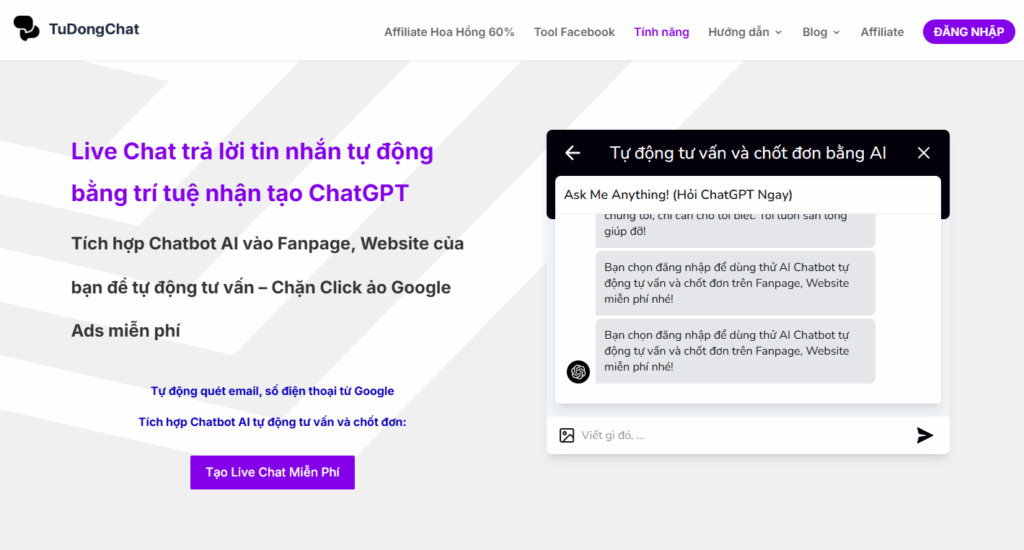
Task: Select the Tính năng menu item
Action: (661, 32)
